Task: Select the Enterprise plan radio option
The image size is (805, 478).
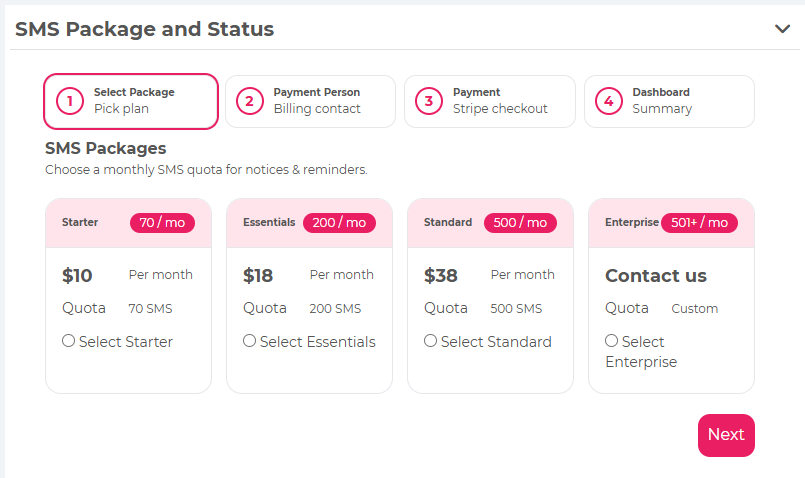Action: pos(612,341)
